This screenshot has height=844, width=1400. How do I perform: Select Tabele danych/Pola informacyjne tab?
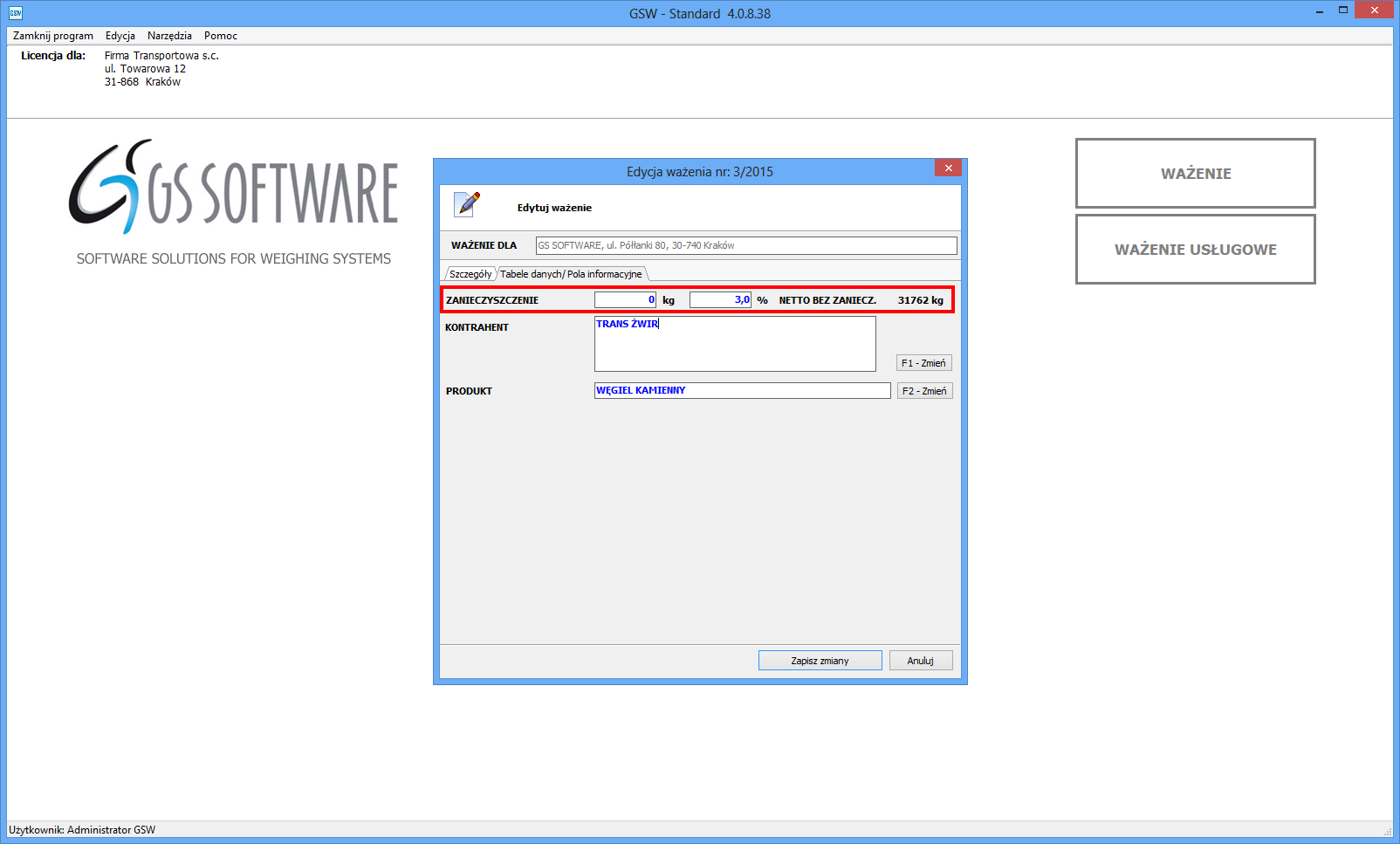(571, 274)
